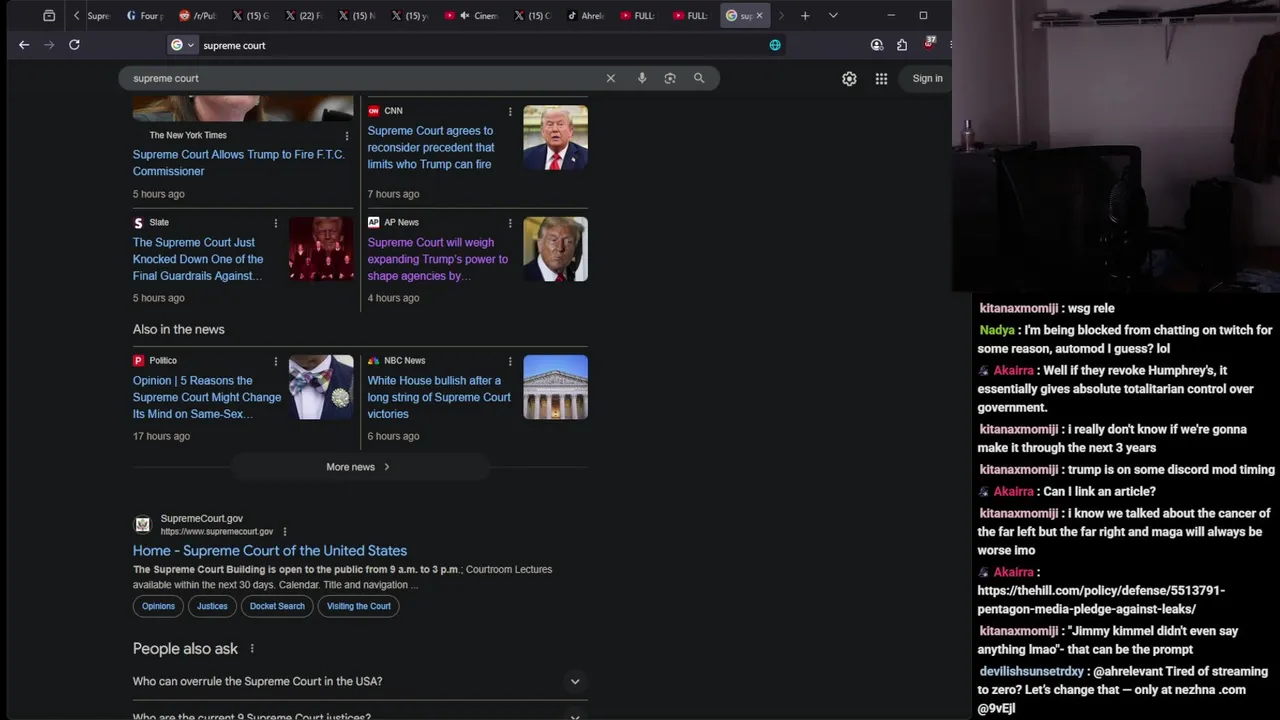Open Home - Supreme Court of the United States
Viewport: 1280px width, 720px height.
270,551
